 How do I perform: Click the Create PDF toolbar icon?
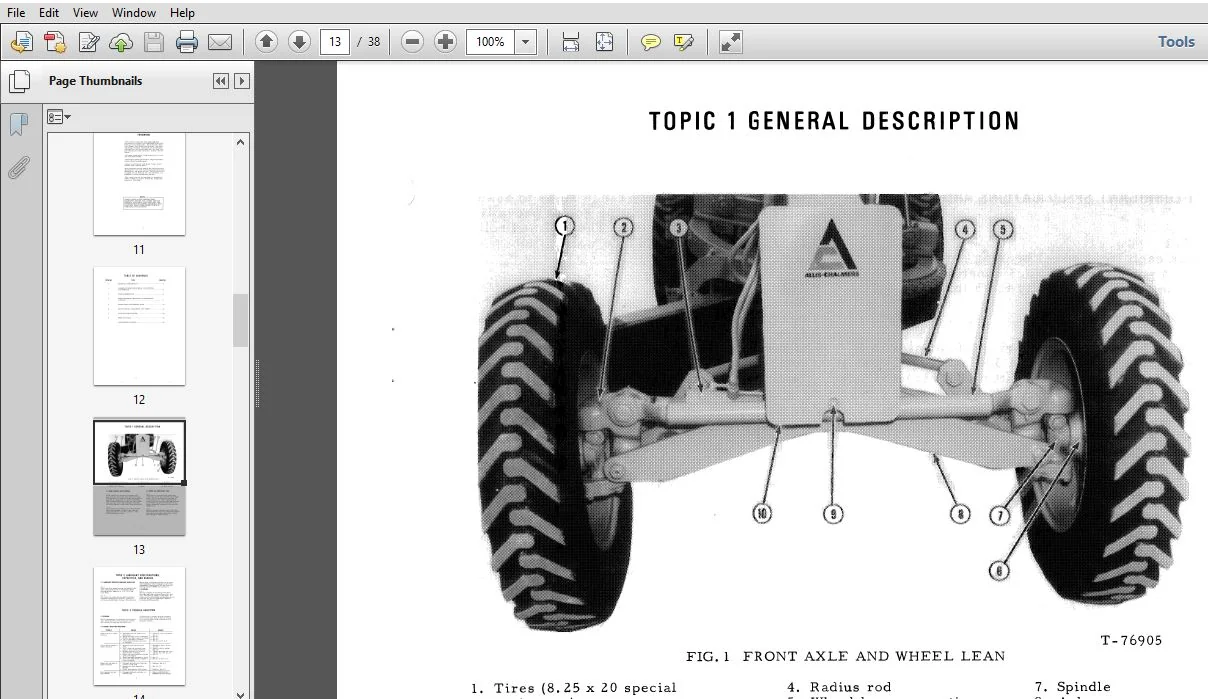tap(55, 42)
